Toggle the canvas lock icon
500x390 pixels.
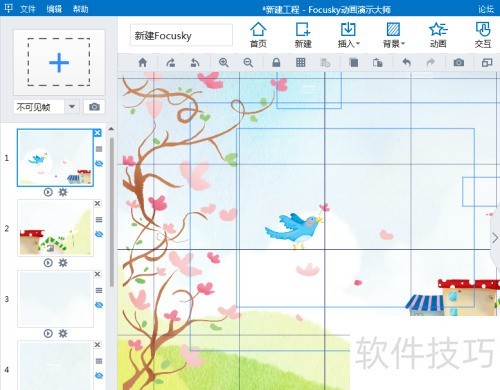pos(276,62)
